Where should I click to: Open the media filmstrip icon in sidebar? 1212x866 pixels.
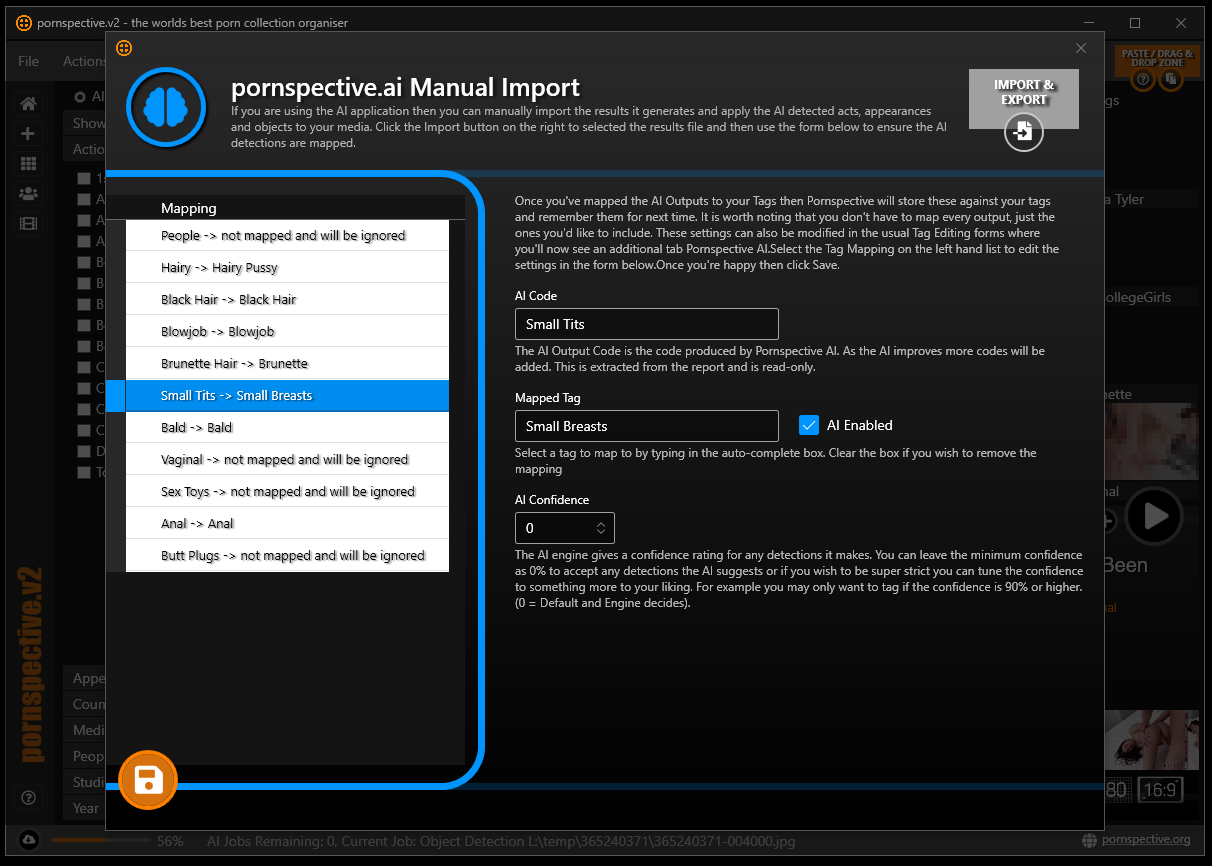pyautogui.click(x=28, y=223)
